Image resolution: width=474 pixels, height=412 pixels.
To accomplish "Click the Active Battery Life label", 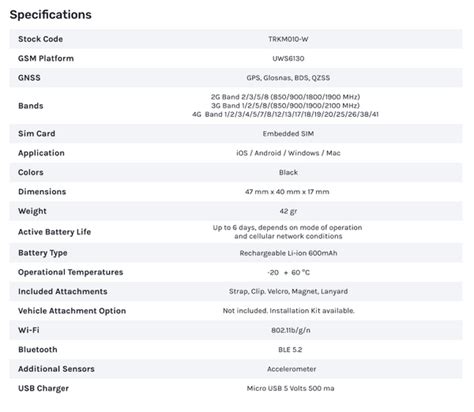I will [x=54, y=232].
